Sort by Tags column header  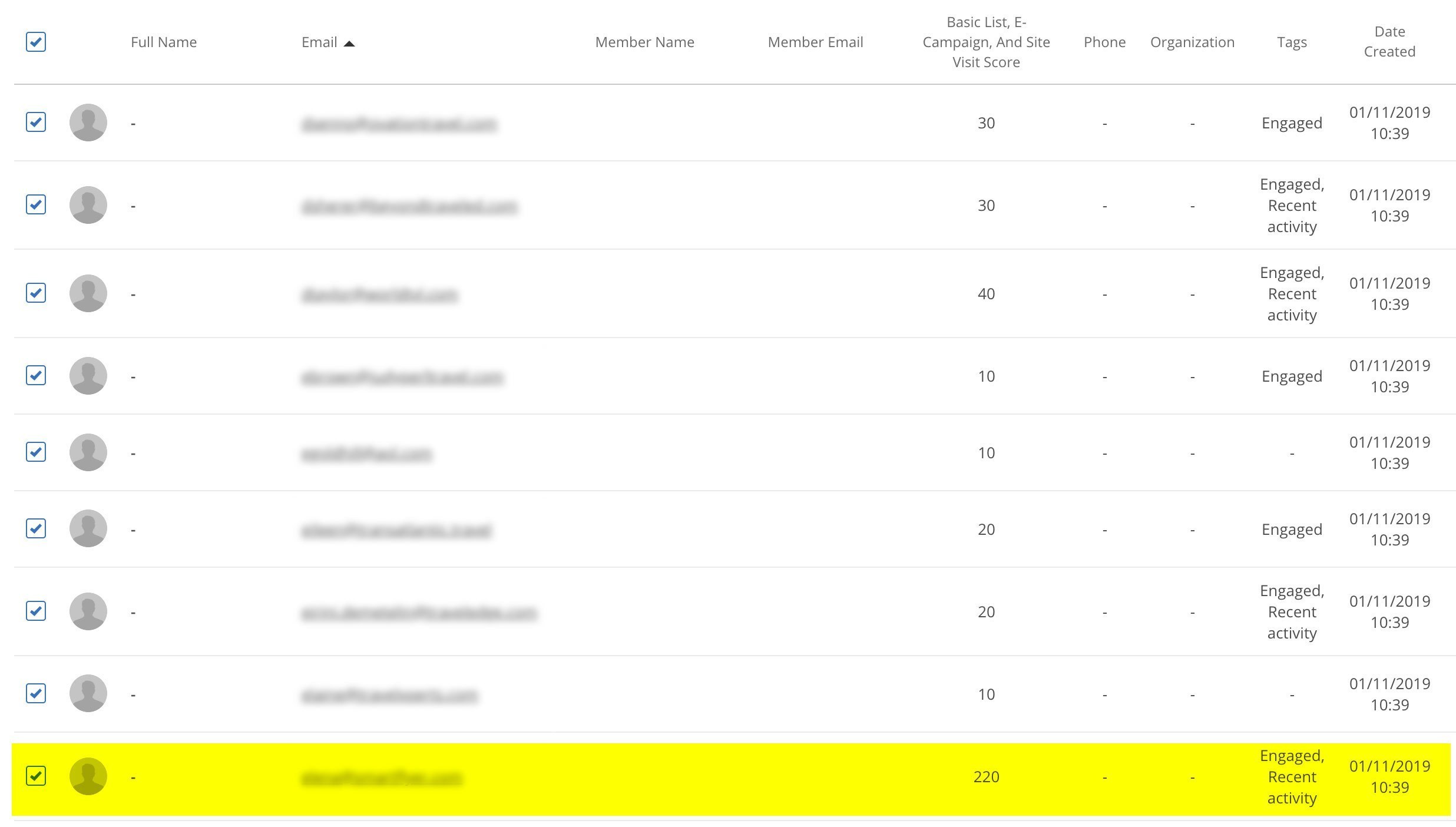(x=1292, y=42)
